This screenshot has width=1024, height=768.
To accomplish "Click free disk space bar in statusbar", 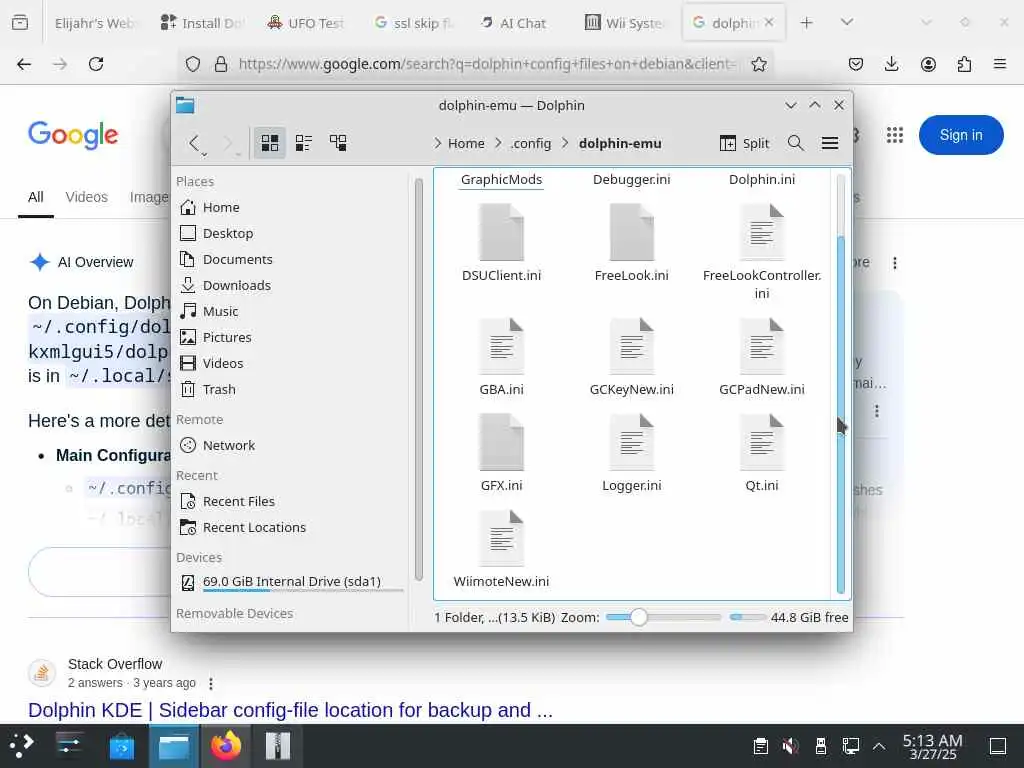I will coord(747,617).
